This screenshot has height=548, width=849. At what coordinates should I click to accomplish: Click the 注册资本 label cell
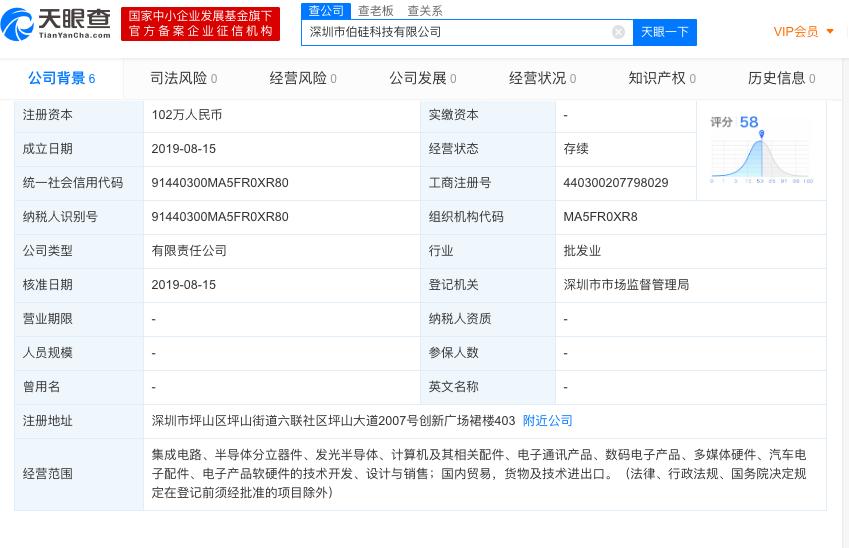(79, 115)
